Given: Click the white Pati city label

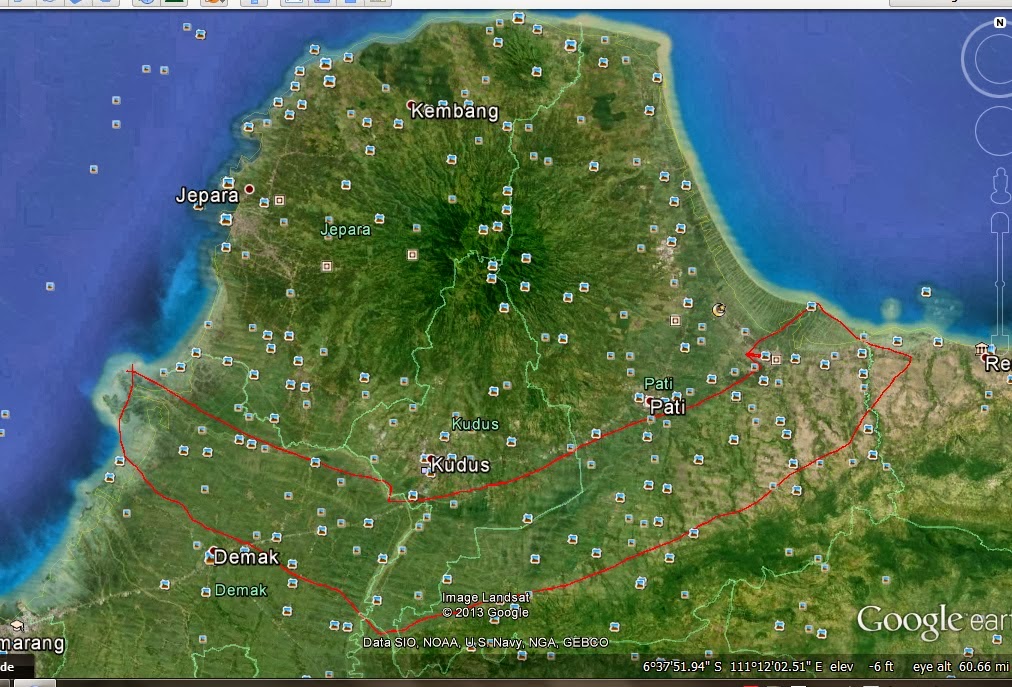Looking at the screenshot, I should tap(668, 408).
